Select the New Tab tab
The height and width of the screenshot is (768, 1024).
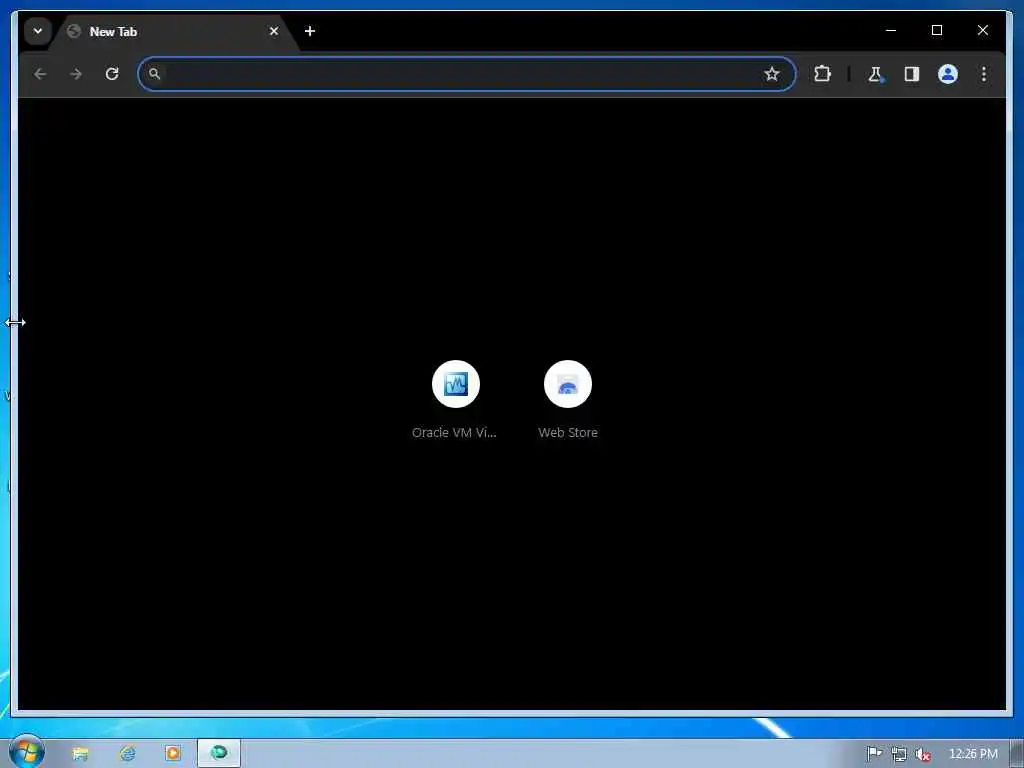173,31
